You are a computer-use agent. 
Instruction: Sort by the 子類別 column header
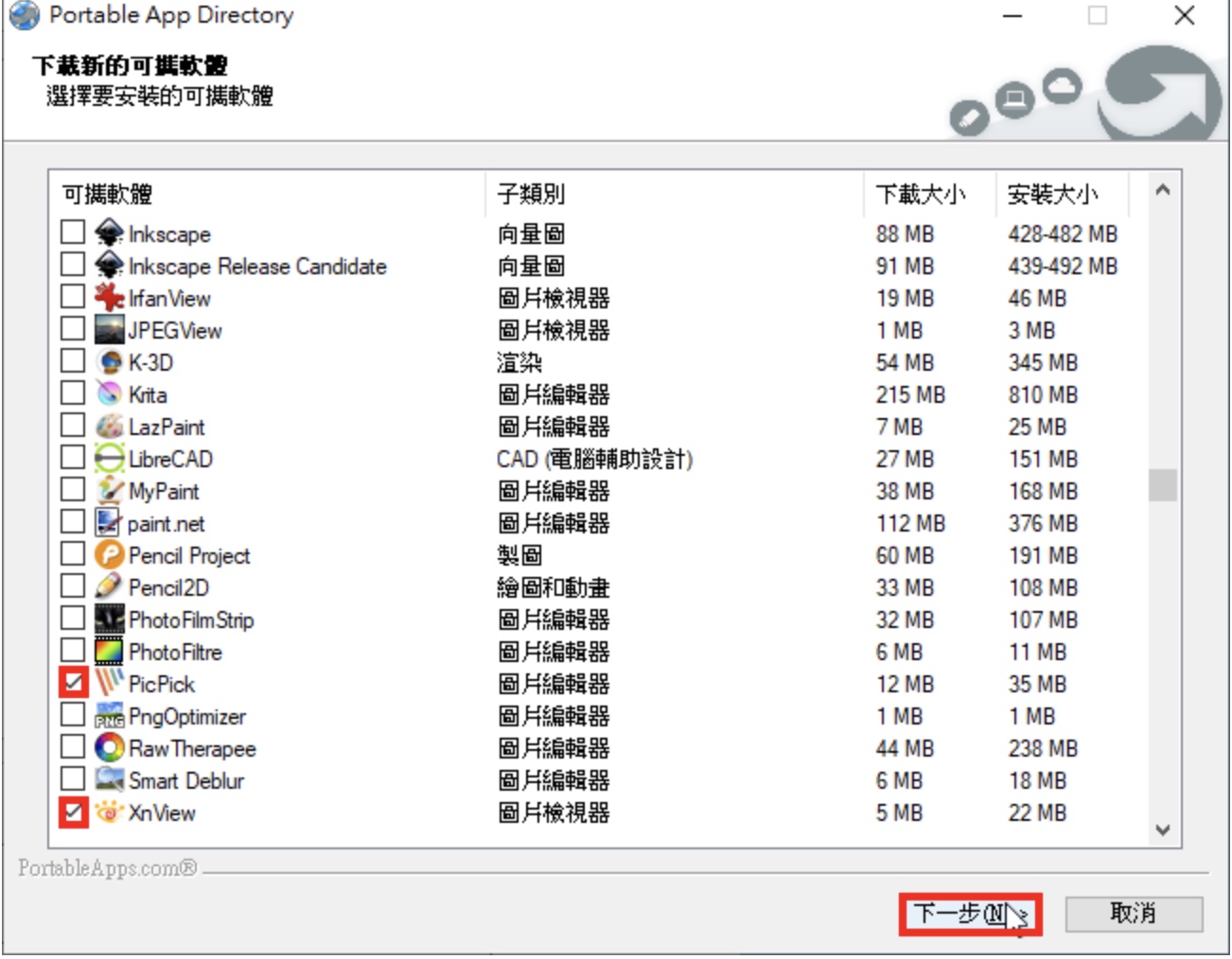click(x=674, y=194)
